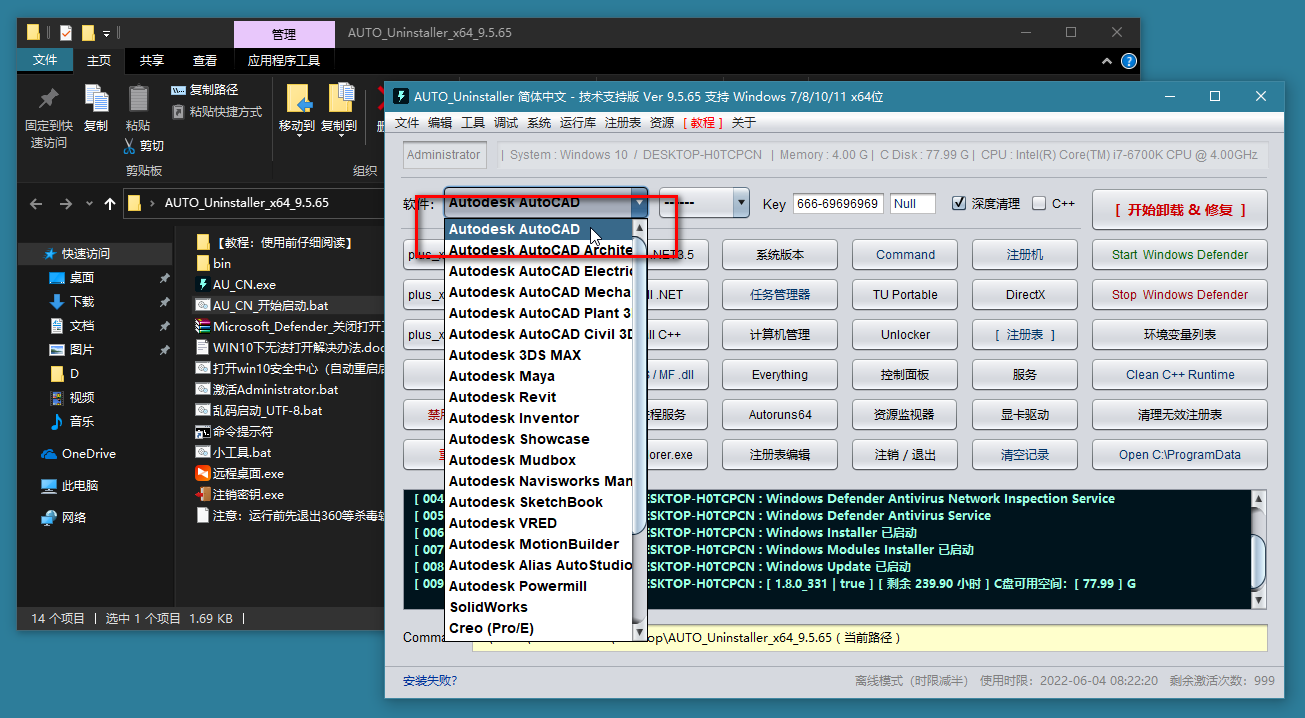Open 文件 menu in AUTO_Uninstaller

(407, 123)
